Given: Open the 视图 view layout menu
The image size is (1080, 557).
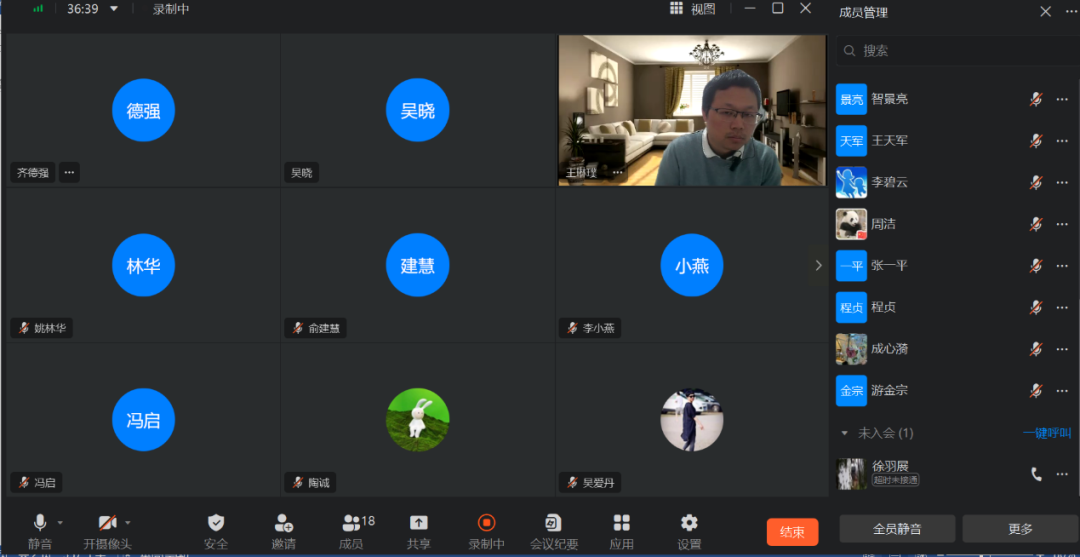Looking at the screenshot, I should tap(693, 9).
